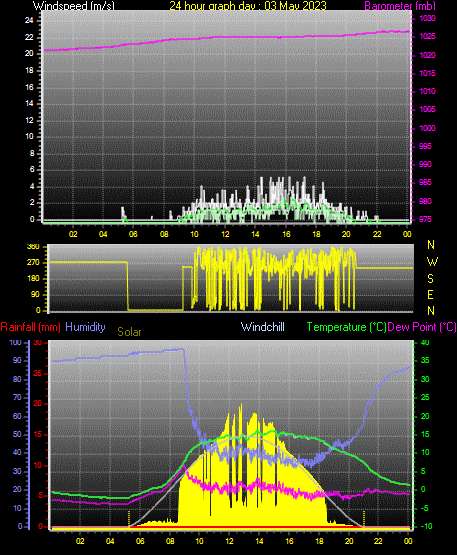Viewport: 457px width, 555px height.
Task: Click the 'Dew Point (°C)' legend label
Action: 422,327
